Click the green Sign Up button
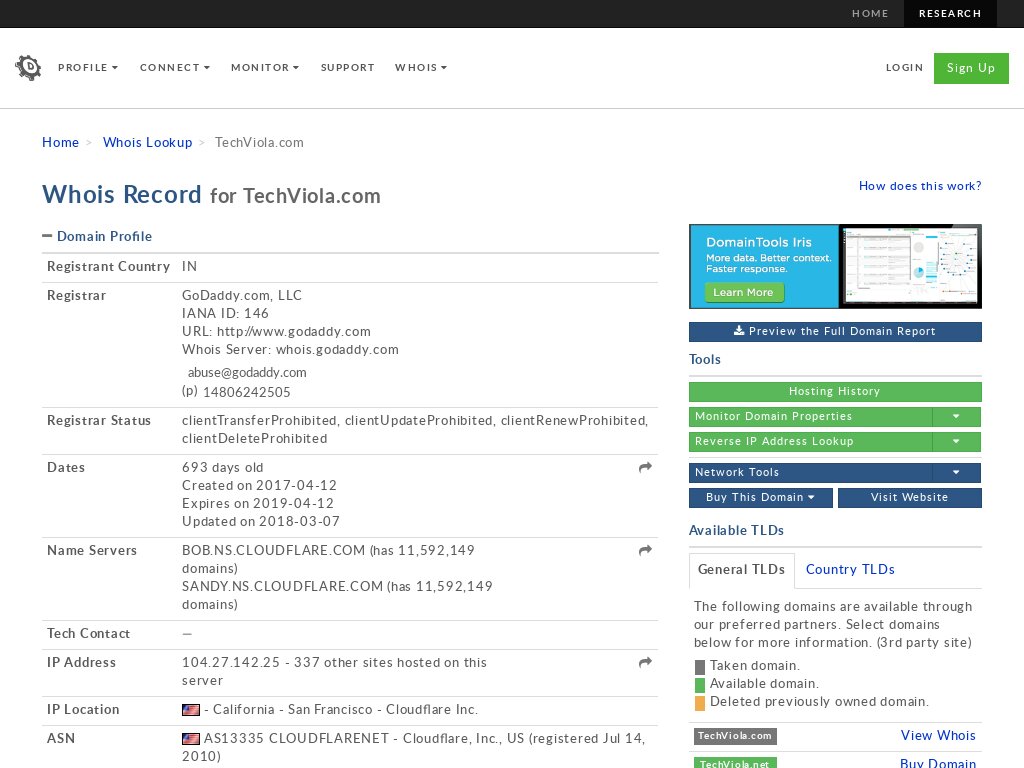 point(971,68)
